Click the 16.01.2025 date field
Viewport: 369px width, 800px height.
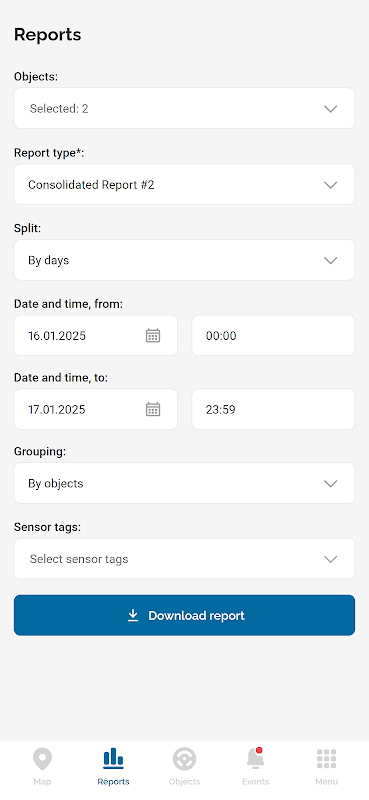95,335
